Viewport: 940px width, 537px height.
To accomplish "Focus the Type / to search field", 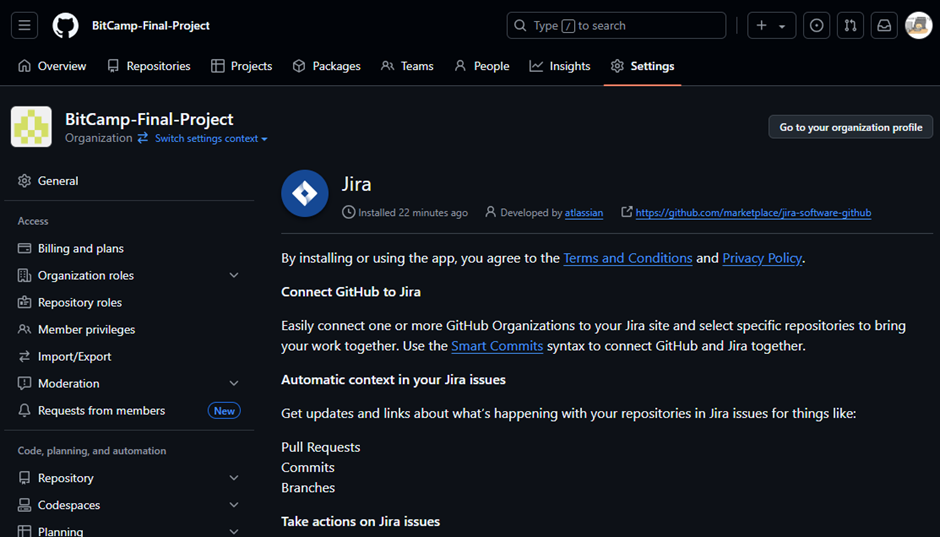I will (616, 25).
